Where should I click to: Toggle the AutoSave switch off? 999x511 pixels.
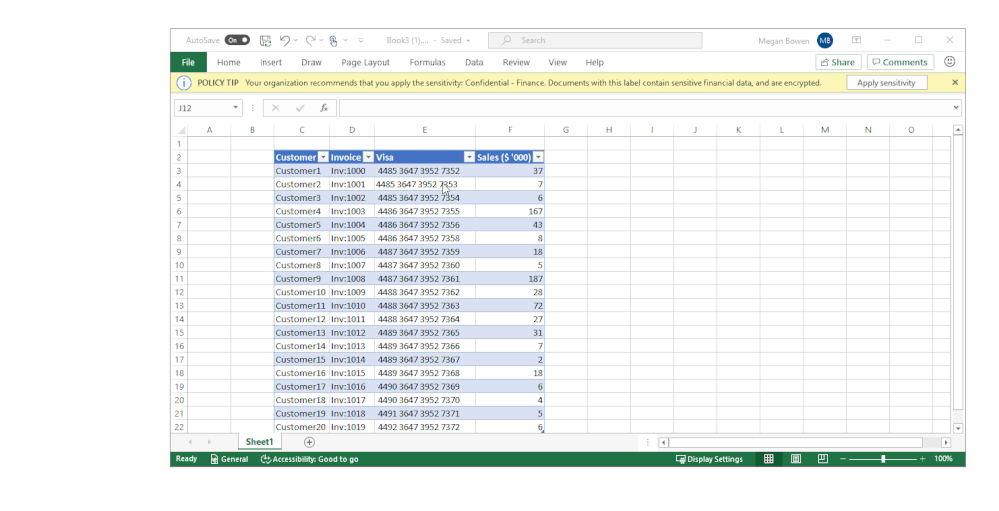[x=237, y=40]
